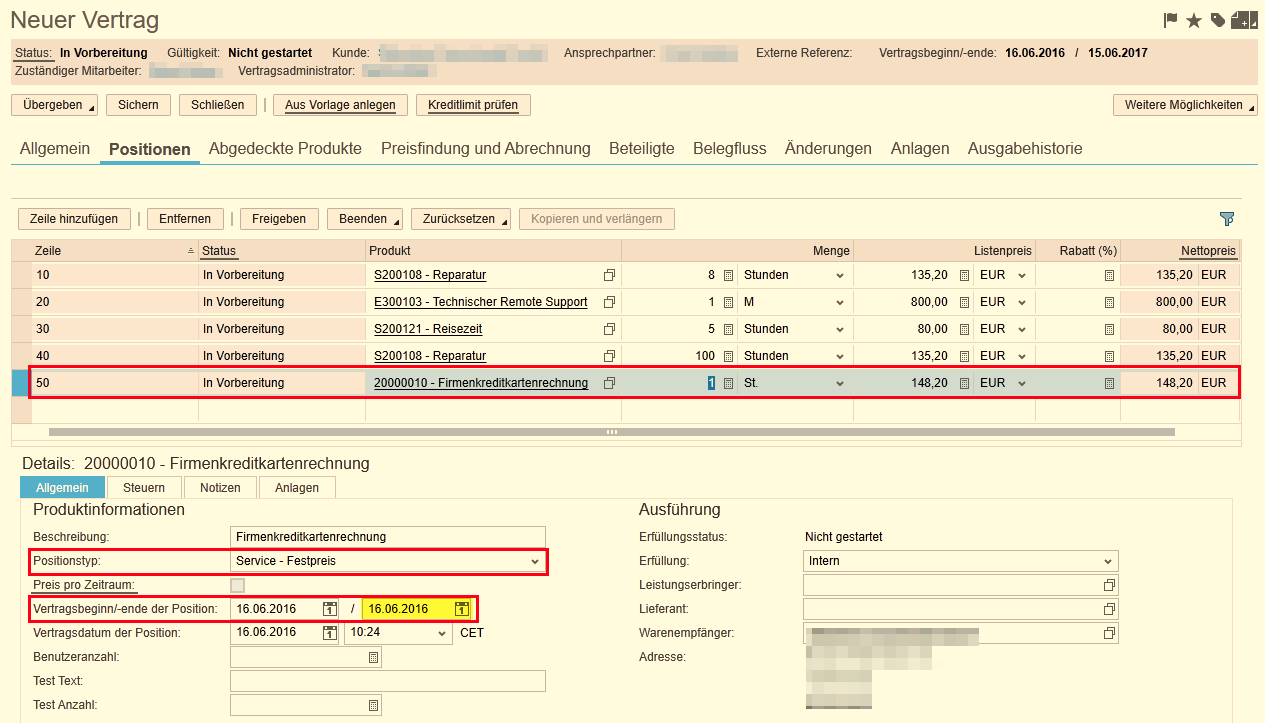Select row 10 using its row selector
Image resolution: width=1265 pixels, height=723 pixels.
point(20,275)
